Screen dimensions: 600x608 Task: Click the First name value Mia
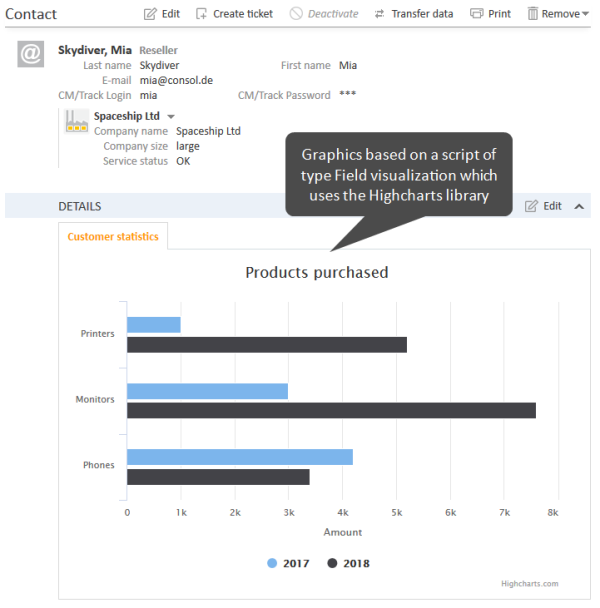click(348, 65)
